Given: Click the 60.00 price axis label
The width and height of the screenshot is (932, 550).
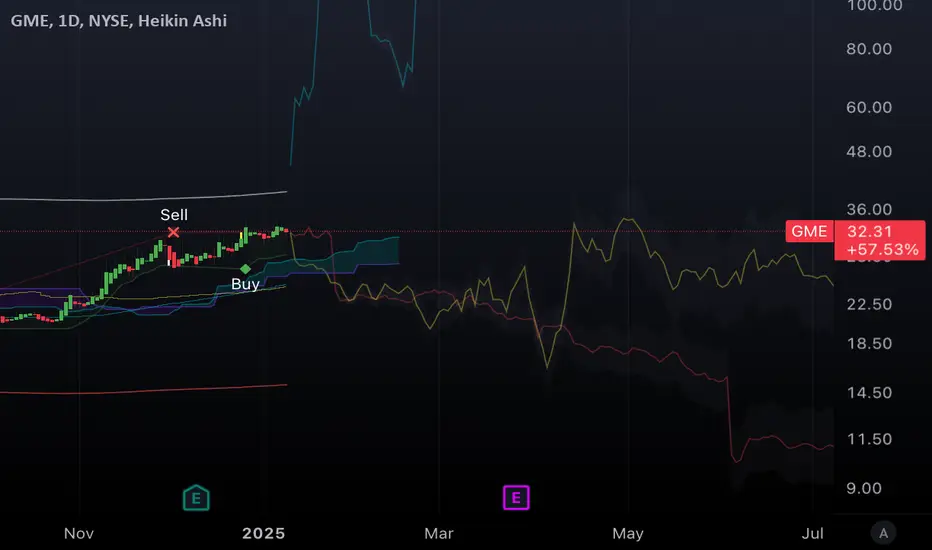Looking at the screenshot, I should 869,107.
